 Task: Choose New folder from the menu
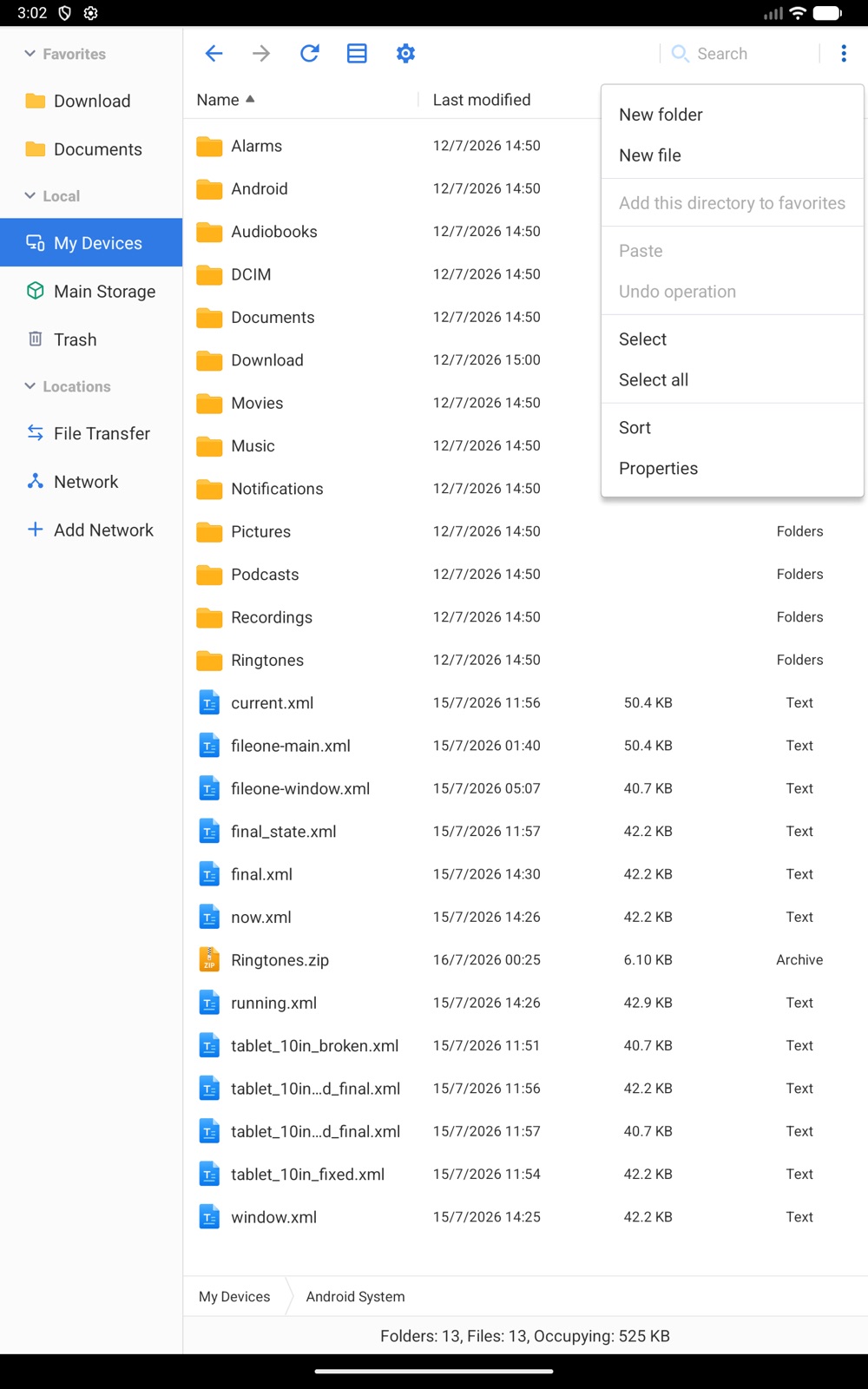point(733,115)
